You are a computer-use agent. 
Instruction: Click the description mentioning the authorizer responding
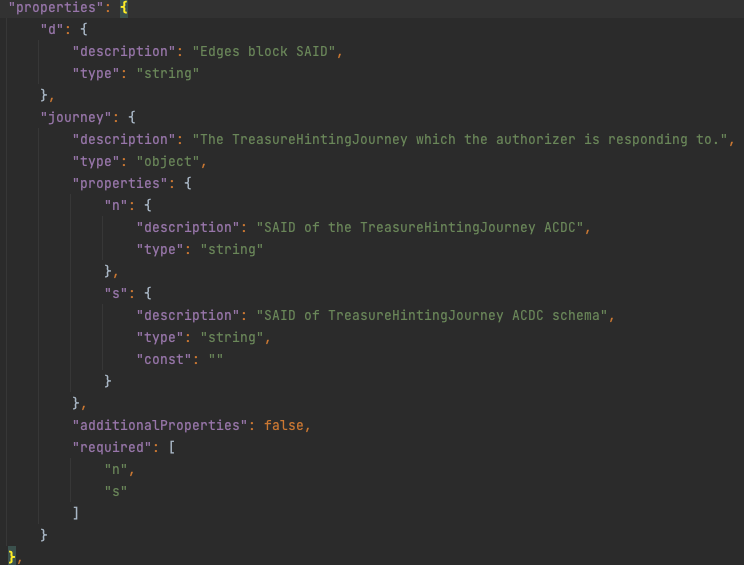point(462,140)
